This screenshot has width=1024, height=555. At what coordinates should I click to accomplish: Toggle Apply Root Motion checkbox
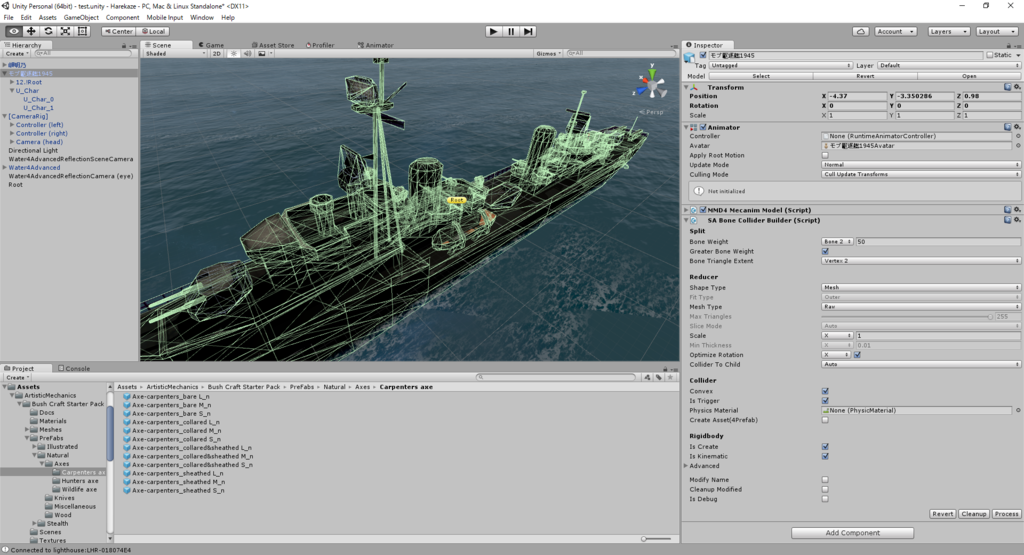point(825,155)
